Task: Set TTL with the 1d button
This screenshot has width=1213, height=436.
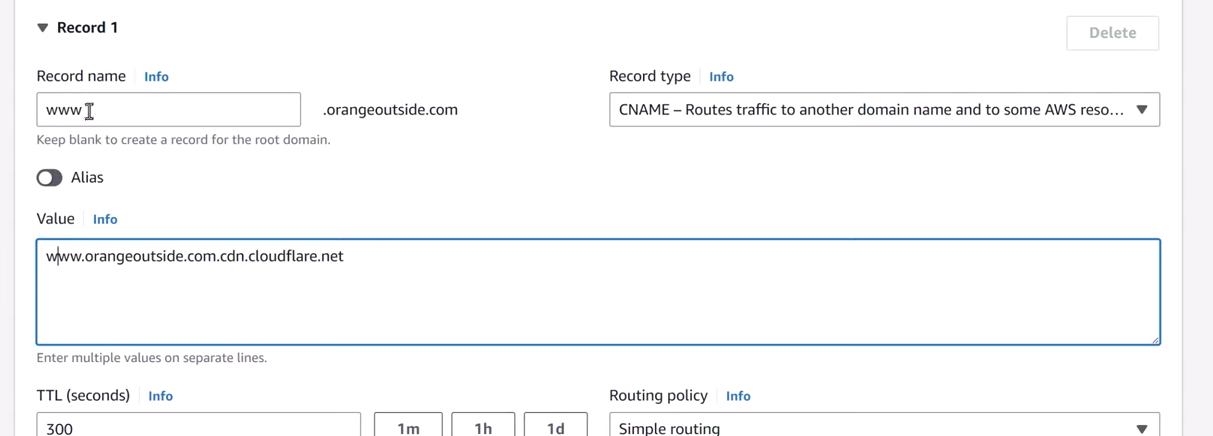Action: [x=555, y=426]
